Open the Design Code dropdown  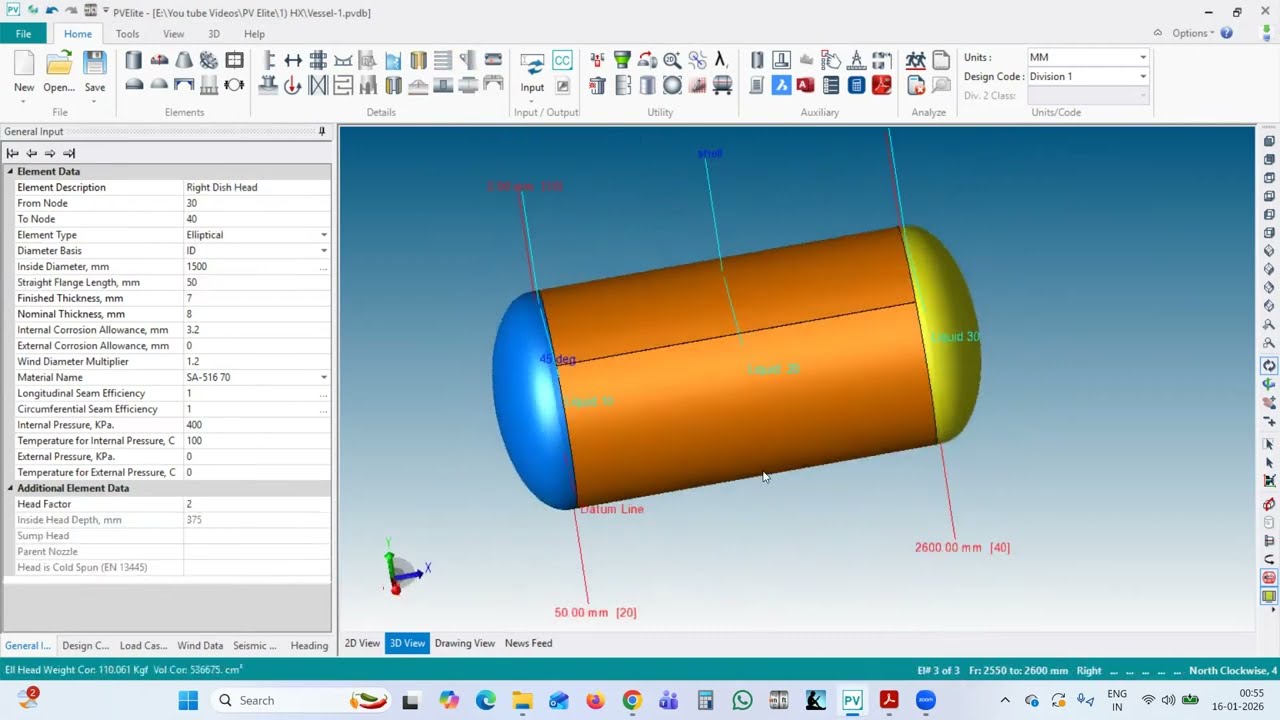coord(1143,76)
